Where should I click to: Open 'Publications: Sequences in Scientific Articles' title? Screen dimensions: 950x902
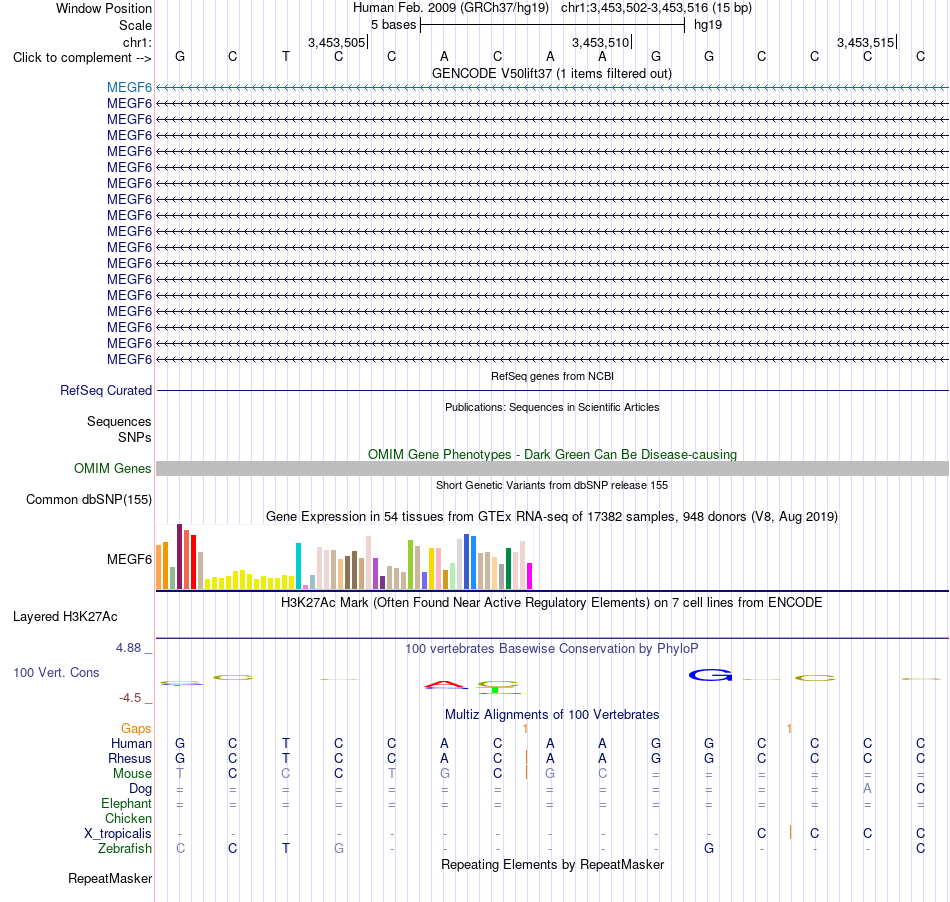pos(552,407)
